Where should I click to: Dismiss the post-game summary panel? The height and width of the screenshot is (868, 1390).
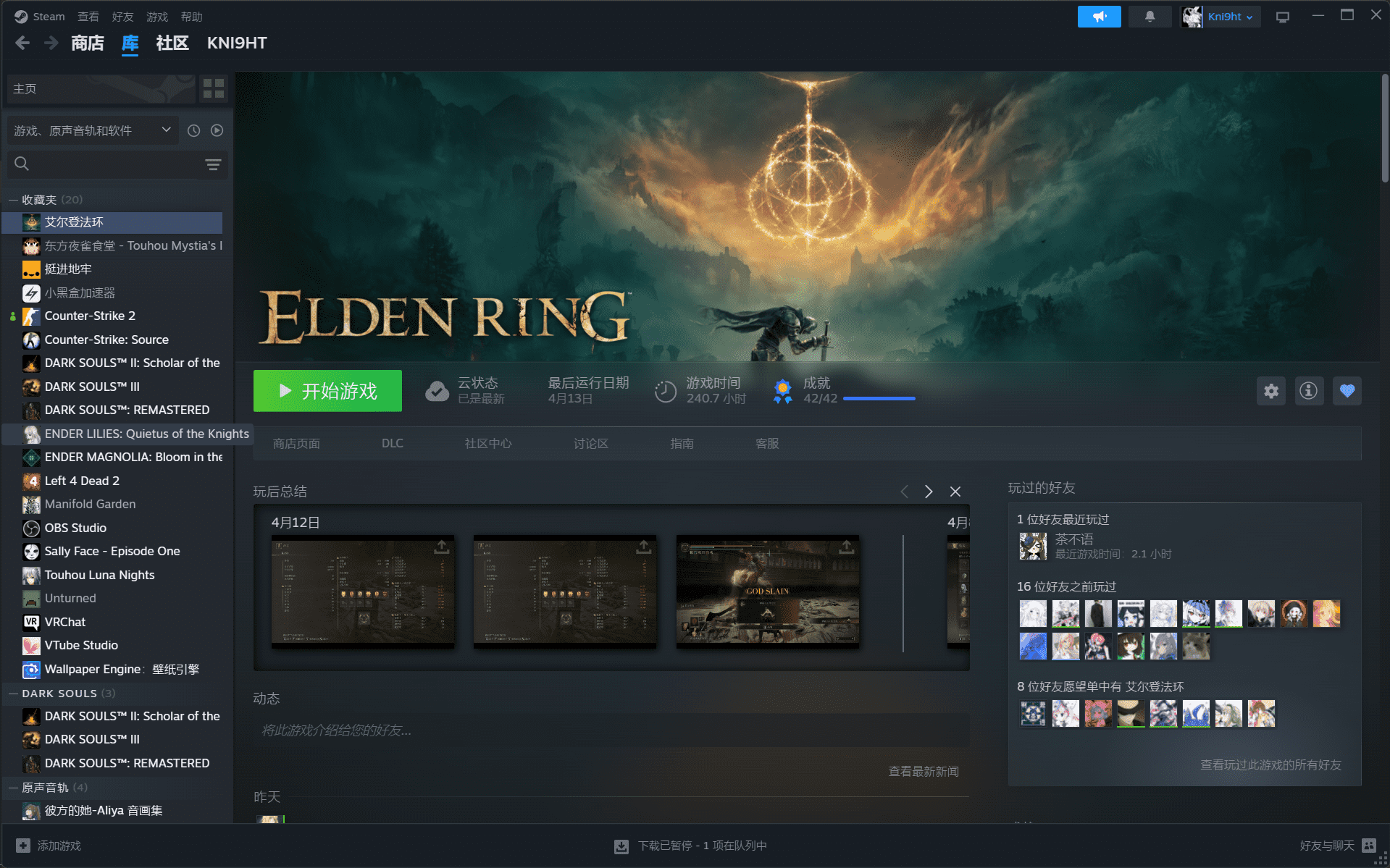coord(955,492)
